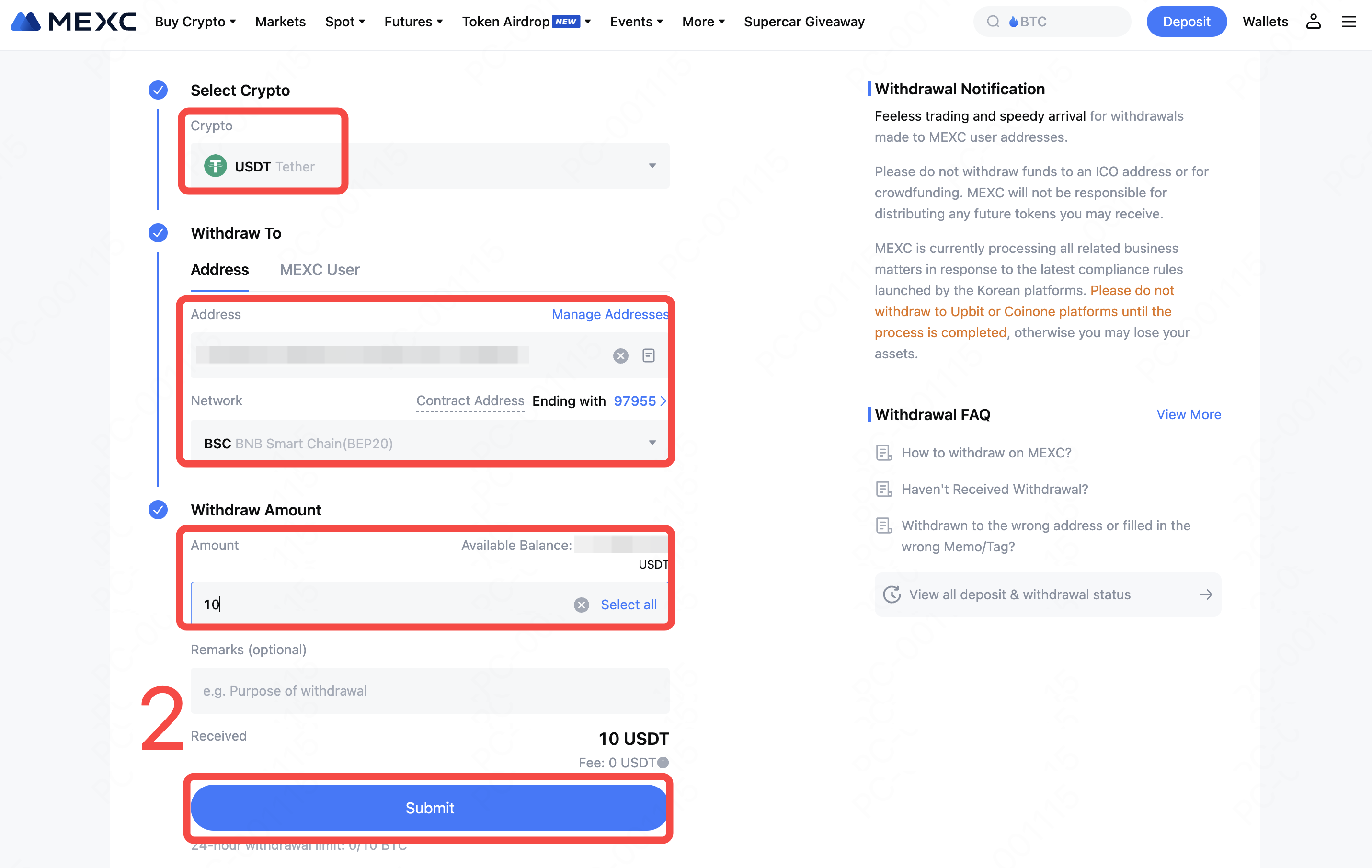
Task: Expand the USDT crypto dropdown
Action: coord(652,166)
